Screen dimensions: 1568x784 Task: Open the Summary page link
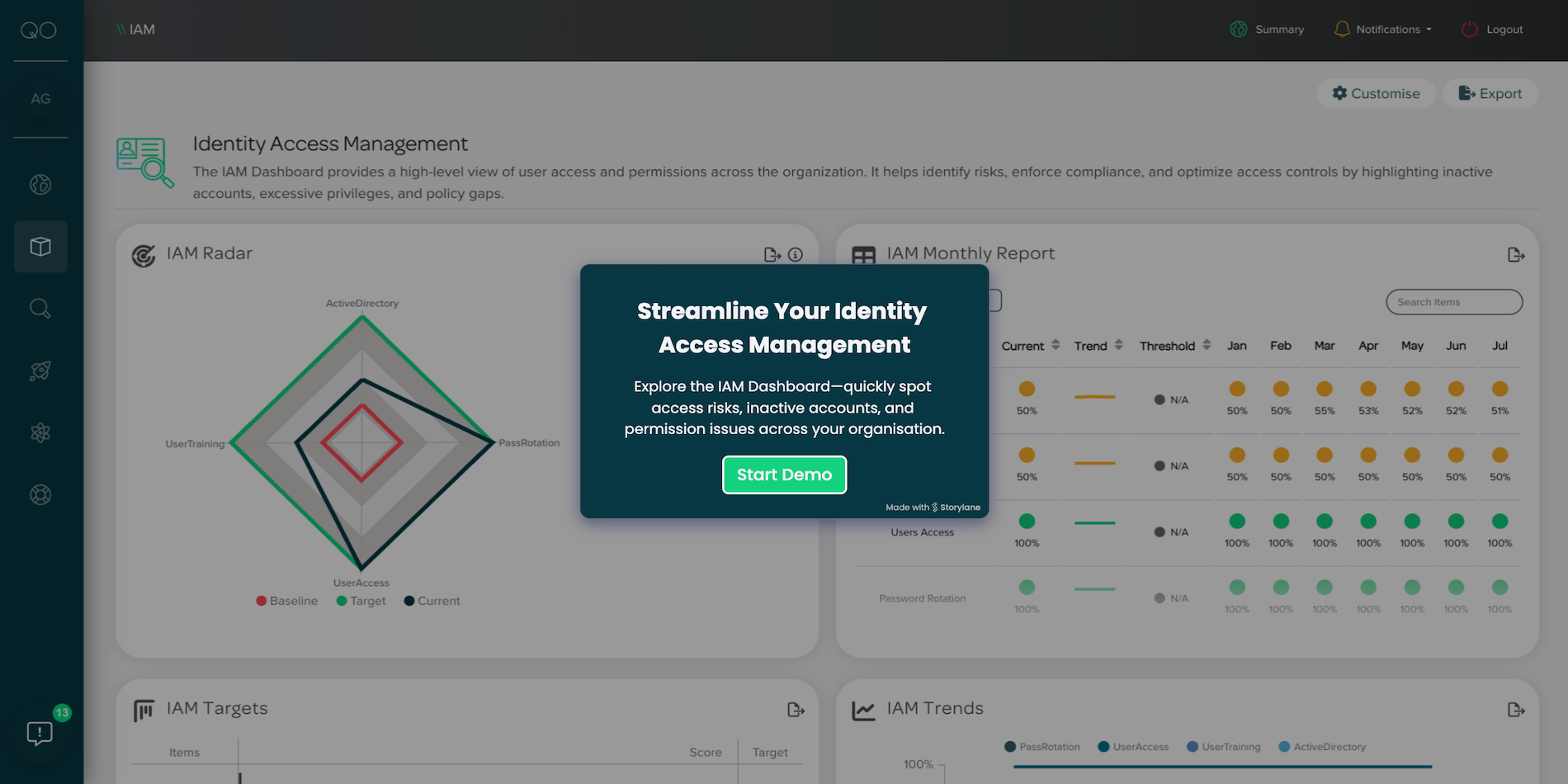[1268, 30]
